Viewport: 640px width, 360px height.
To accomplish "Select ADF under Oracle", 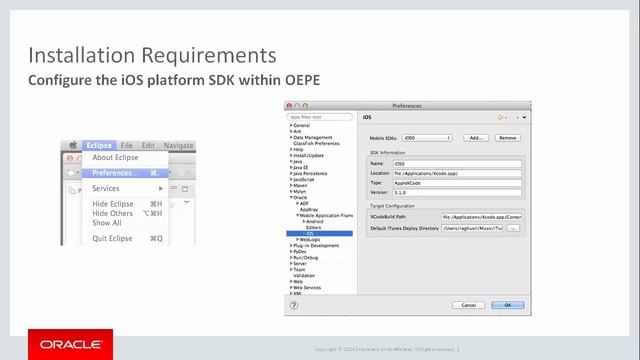I will [x=304, y=203].
